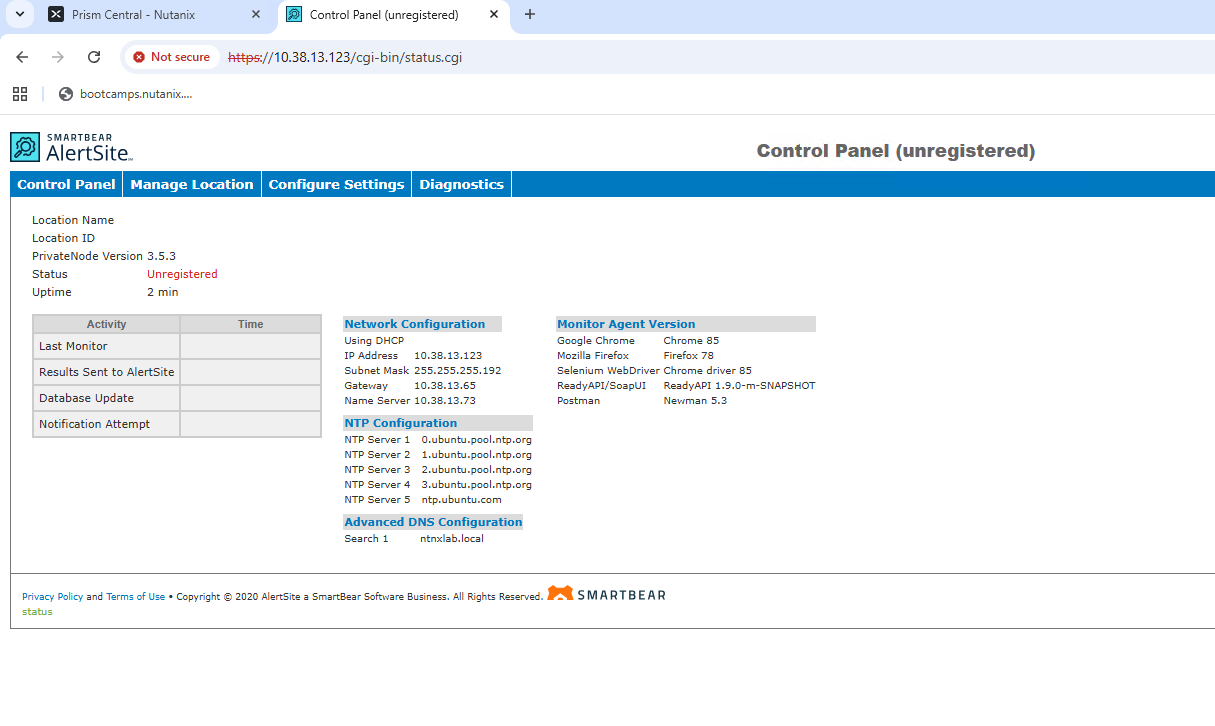Click the Mozilla Firefox version Firefox 78

tap(689, 356)
